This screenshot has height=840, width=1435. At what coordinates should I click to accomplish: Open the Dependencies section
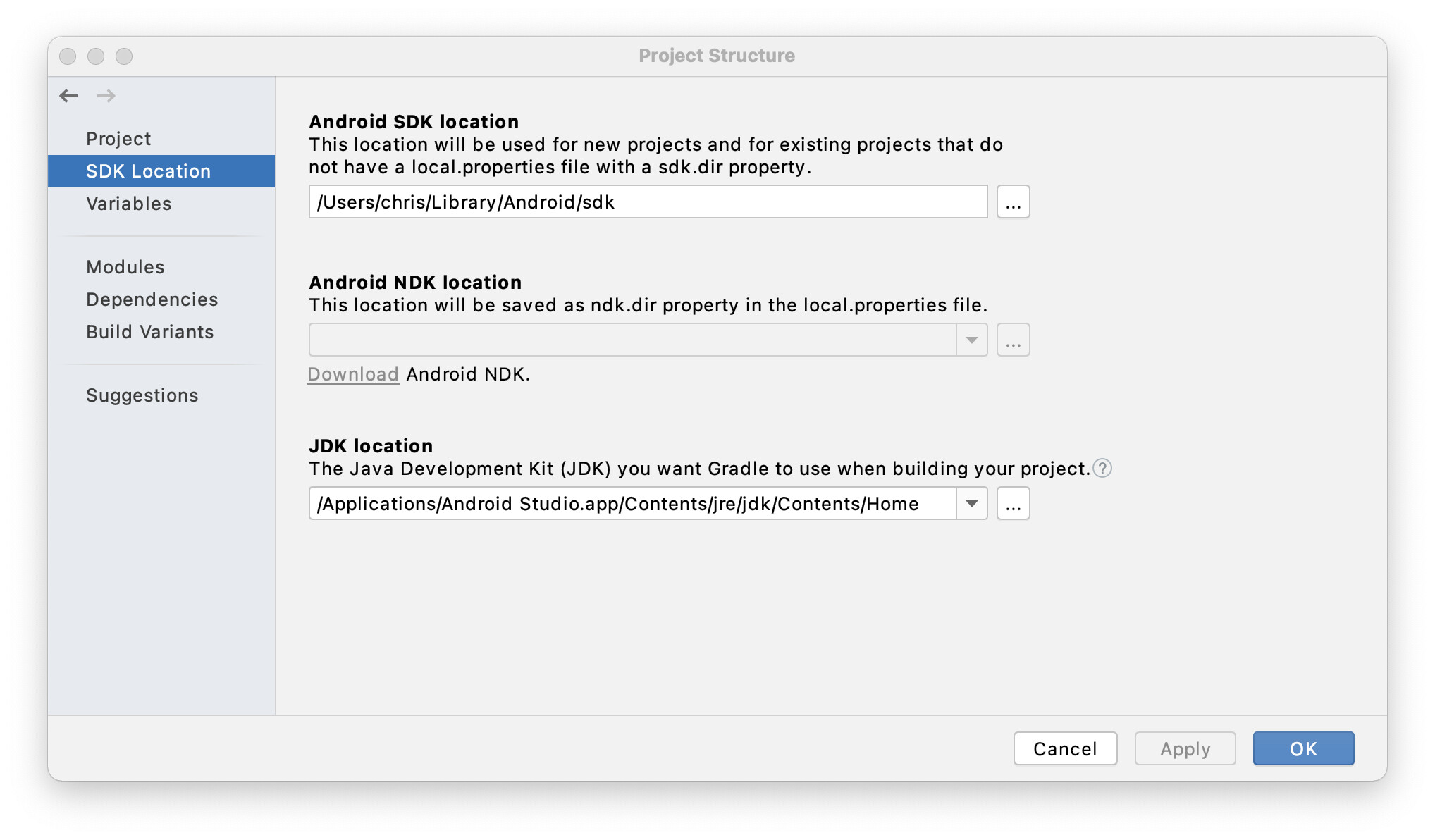click(152, 299)
